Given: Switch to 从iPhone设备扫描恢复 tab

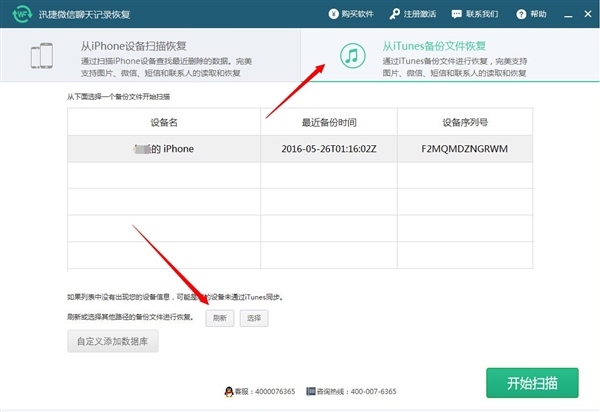Looking at the screenshot, I should (x=150, y=55).
